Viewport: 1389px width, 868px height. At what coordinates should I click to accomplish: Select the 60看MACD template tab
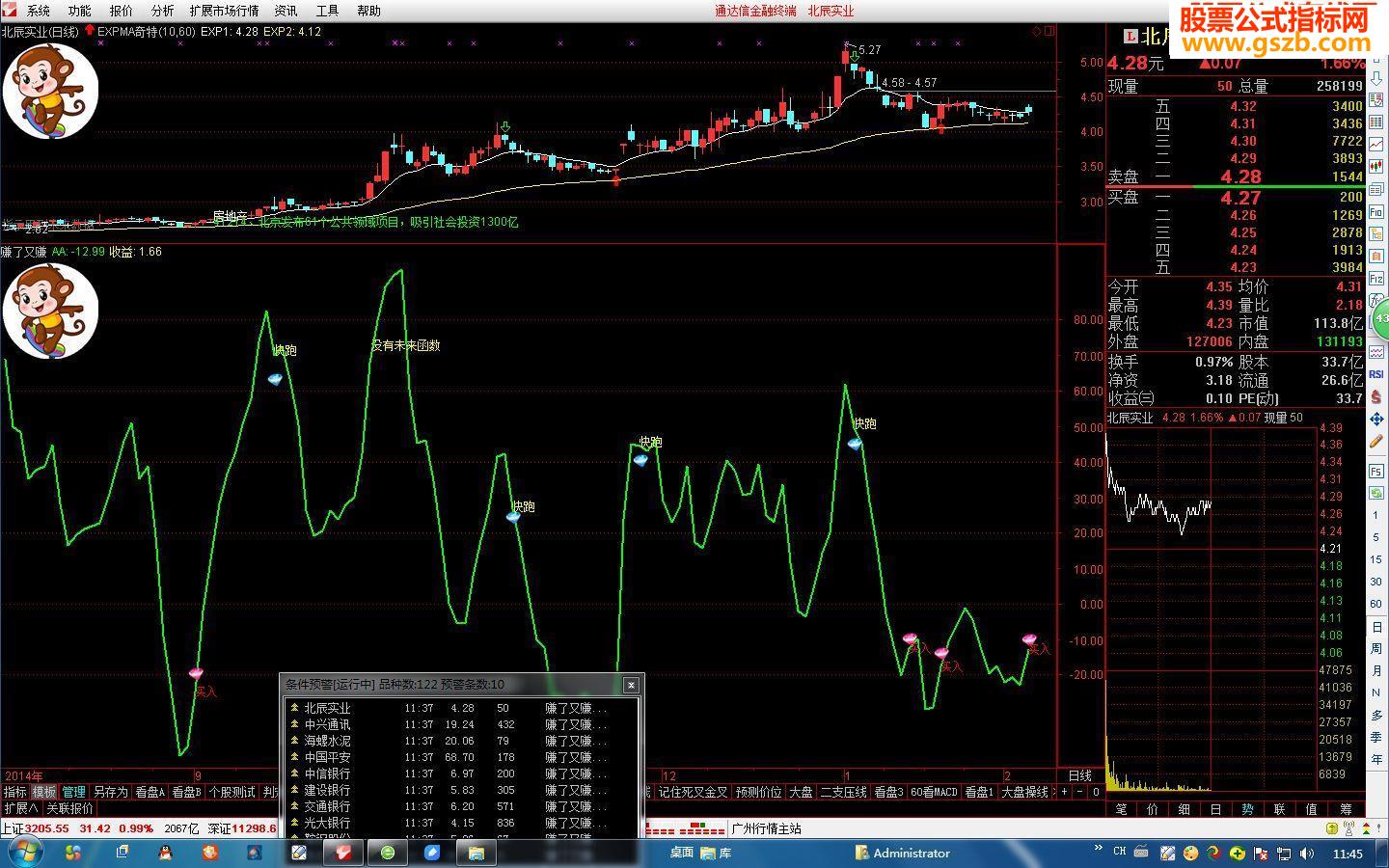[934, 792]
